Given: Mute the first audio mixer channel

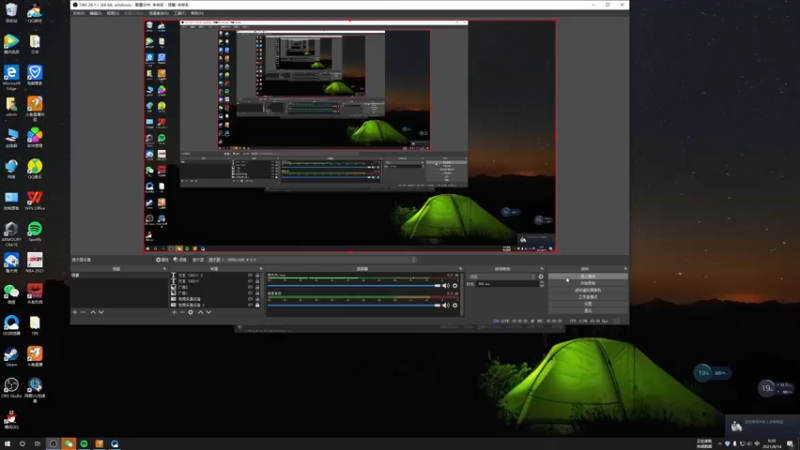Looking at the screenshot, I should (445, 286).
